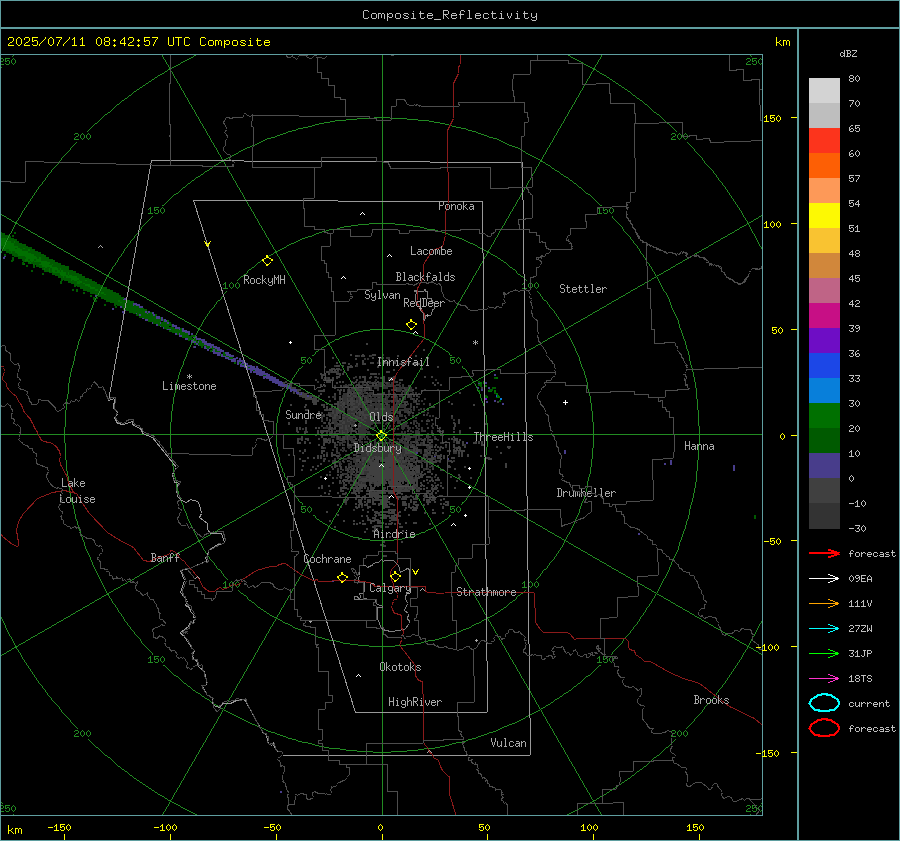This screenshot has height=841, width=900.
Task: Click the cyan current ellipse icon
Action: (x=824, y=703)
